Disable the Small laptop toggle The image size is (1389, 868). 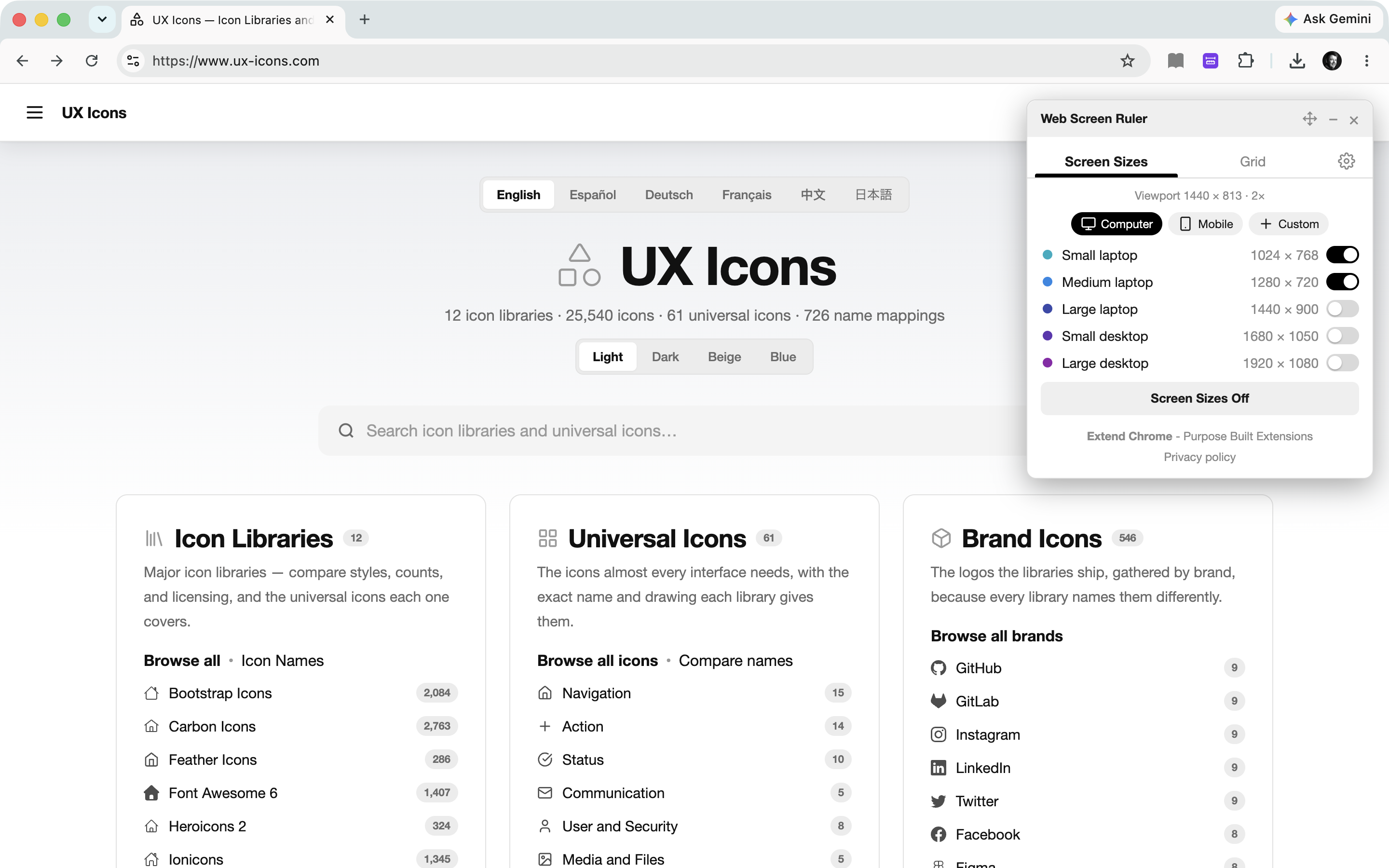1342,255
